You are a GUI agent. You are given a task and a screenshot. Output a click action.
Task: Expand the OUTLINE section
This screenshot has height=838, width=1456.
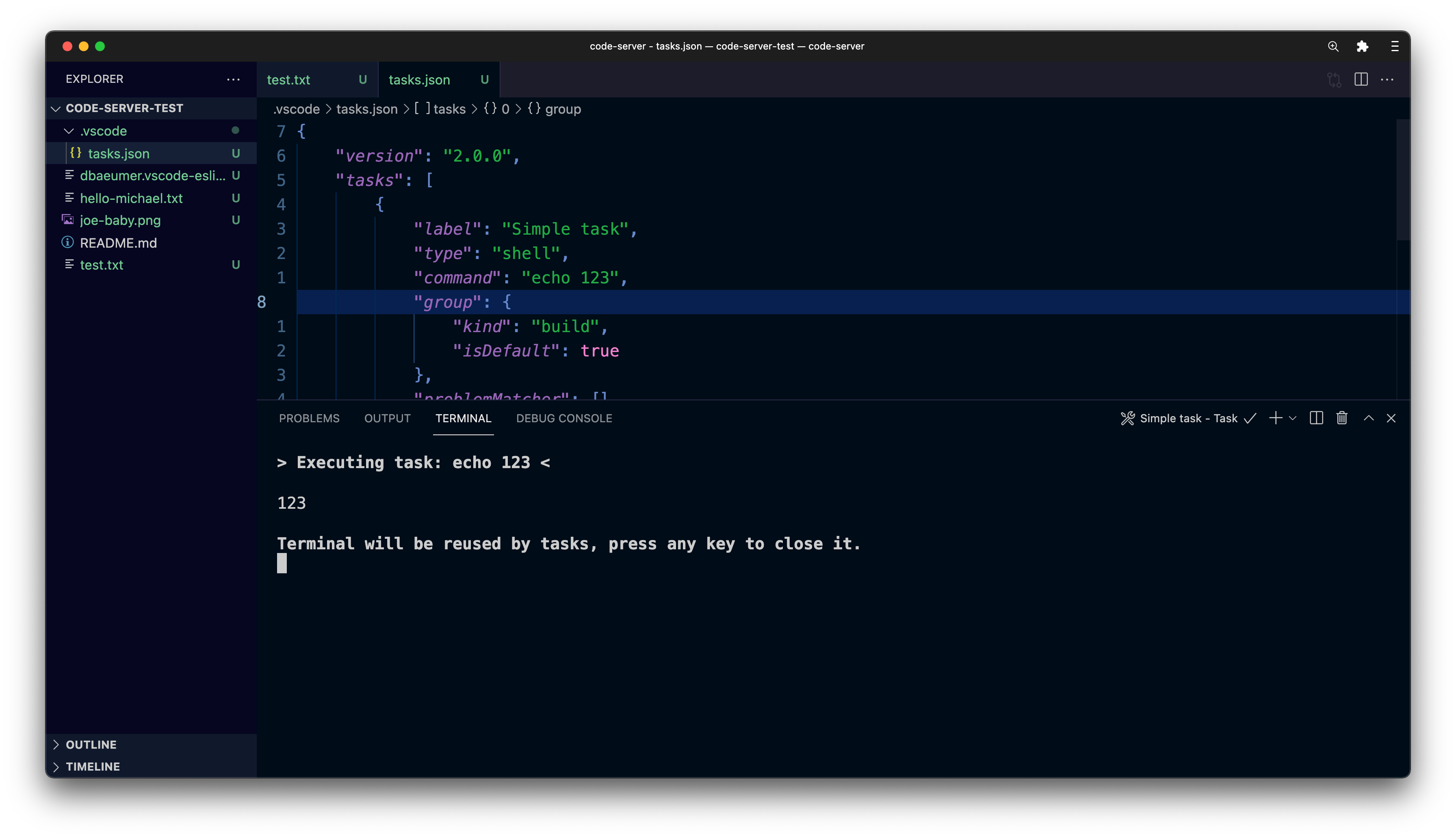(91, 744)
